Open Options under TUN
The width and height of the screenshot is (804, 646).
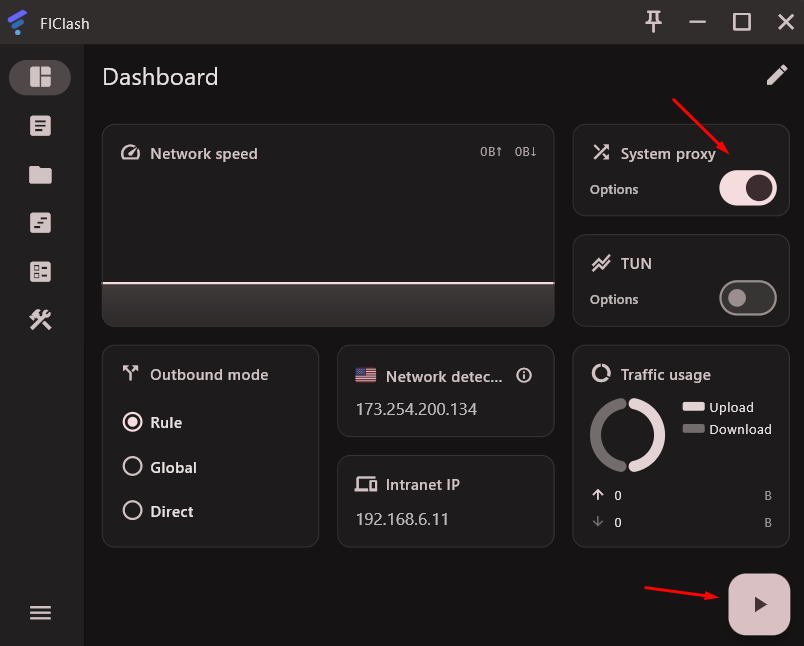[x=614, y=299]
